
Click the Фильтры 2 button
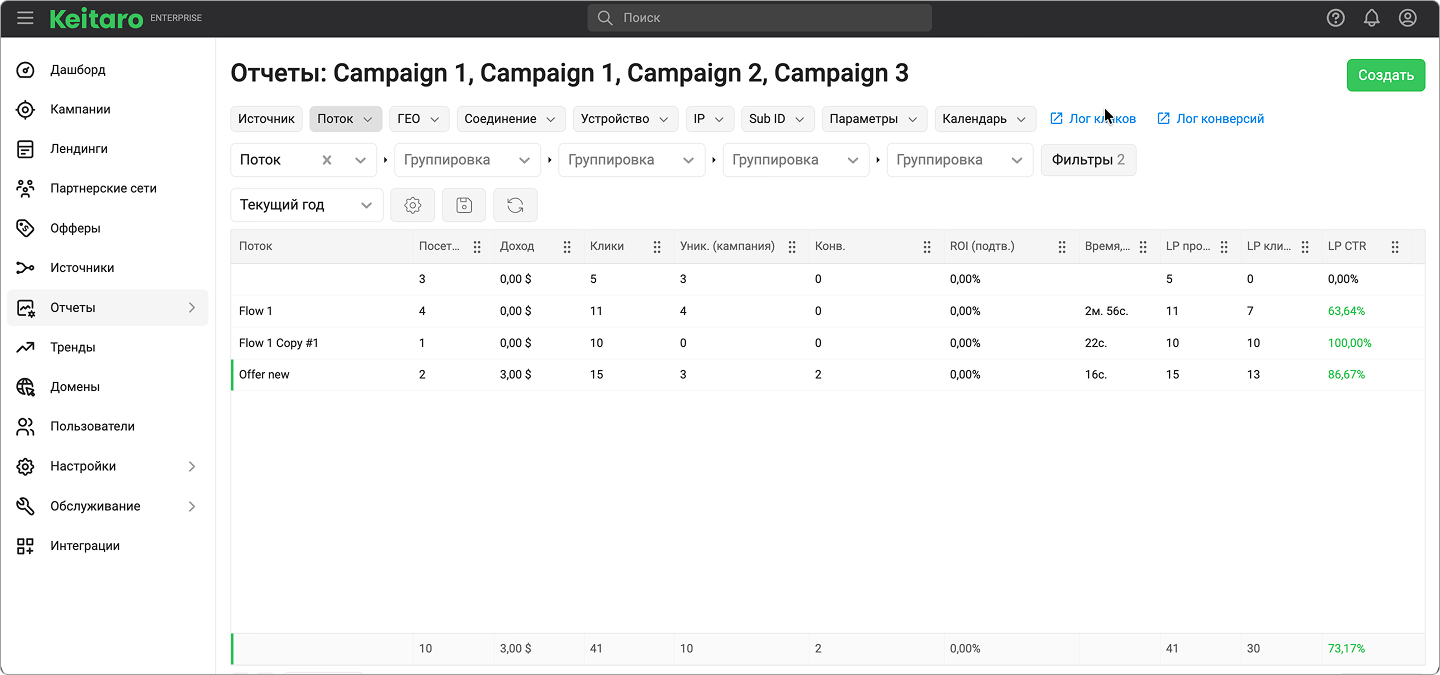[1088, 160]
